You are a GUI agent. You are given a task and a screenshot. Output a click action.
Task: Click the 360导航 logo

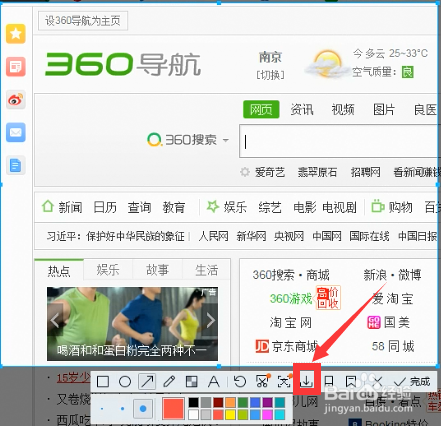pos(123,64)
